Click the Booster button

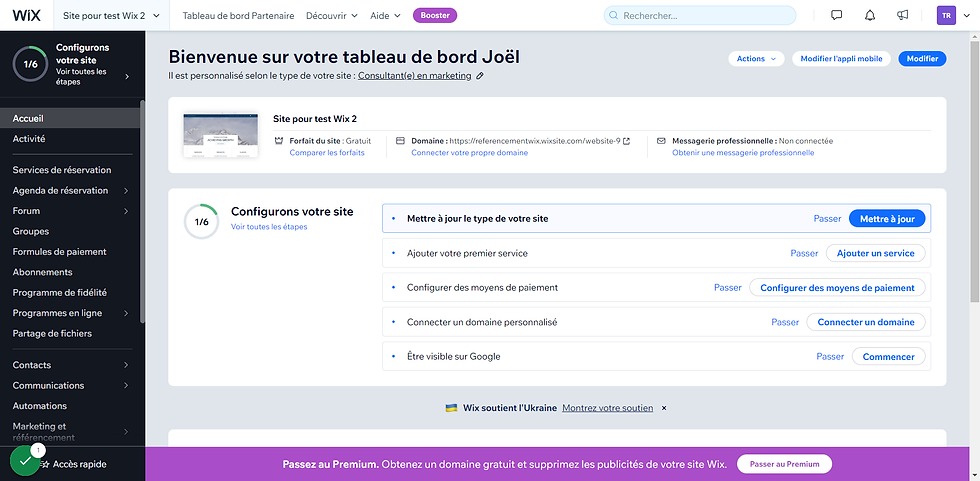pyautogui.click(x=435, y=16)
